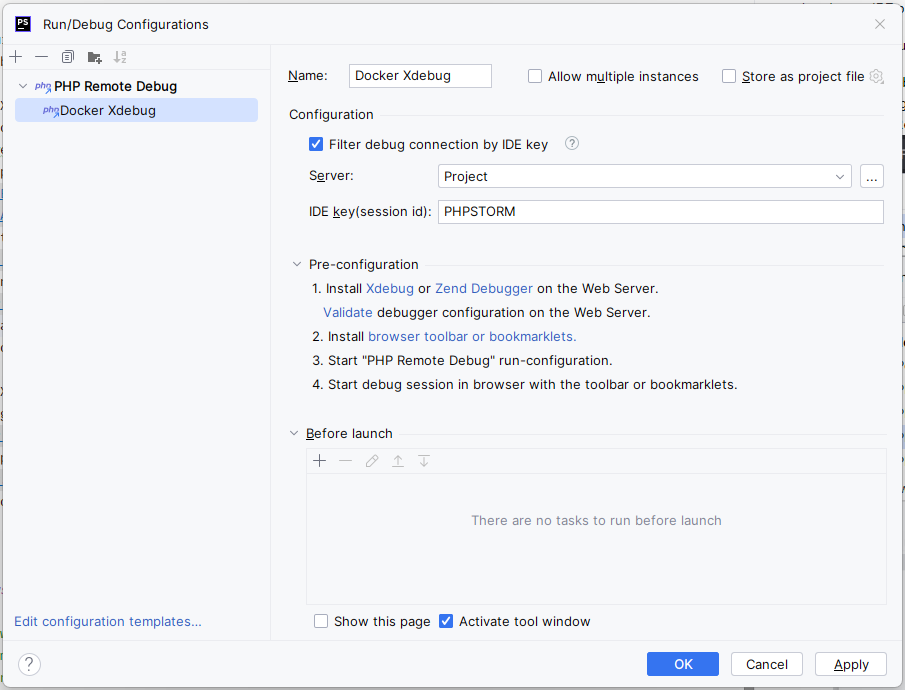This screenshot has width=905, height=690.
Task: Open Store as project file settings gear
Action: pos(876,76)
